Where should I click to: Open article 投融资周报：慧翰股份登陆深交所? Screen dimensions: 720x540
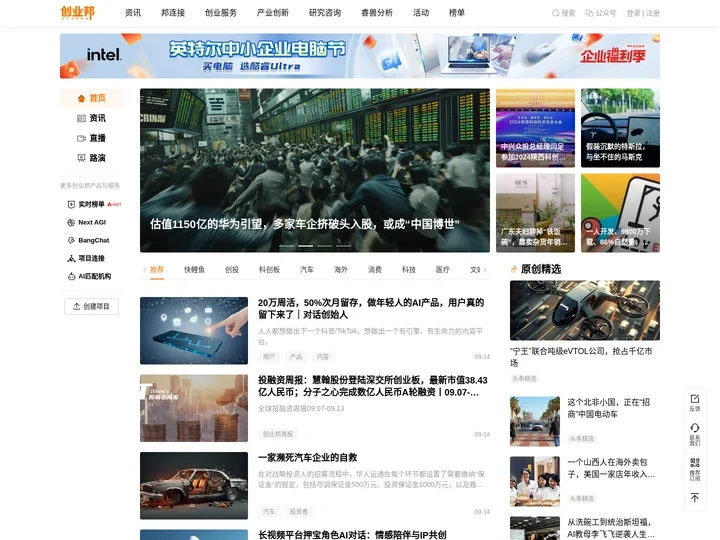pyautogui.click(x=372, y=386)
